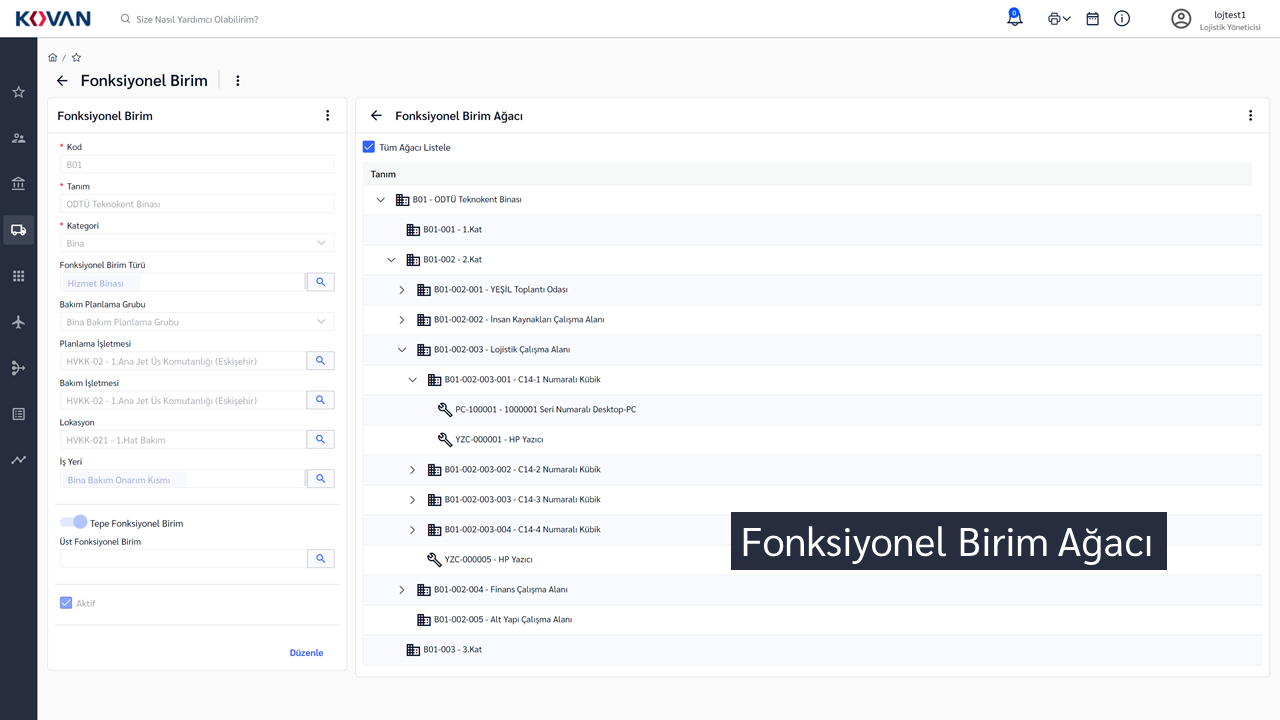
Task: Open the calendar icon in header
Action: pyautogui.click(x=1093, y=19)
